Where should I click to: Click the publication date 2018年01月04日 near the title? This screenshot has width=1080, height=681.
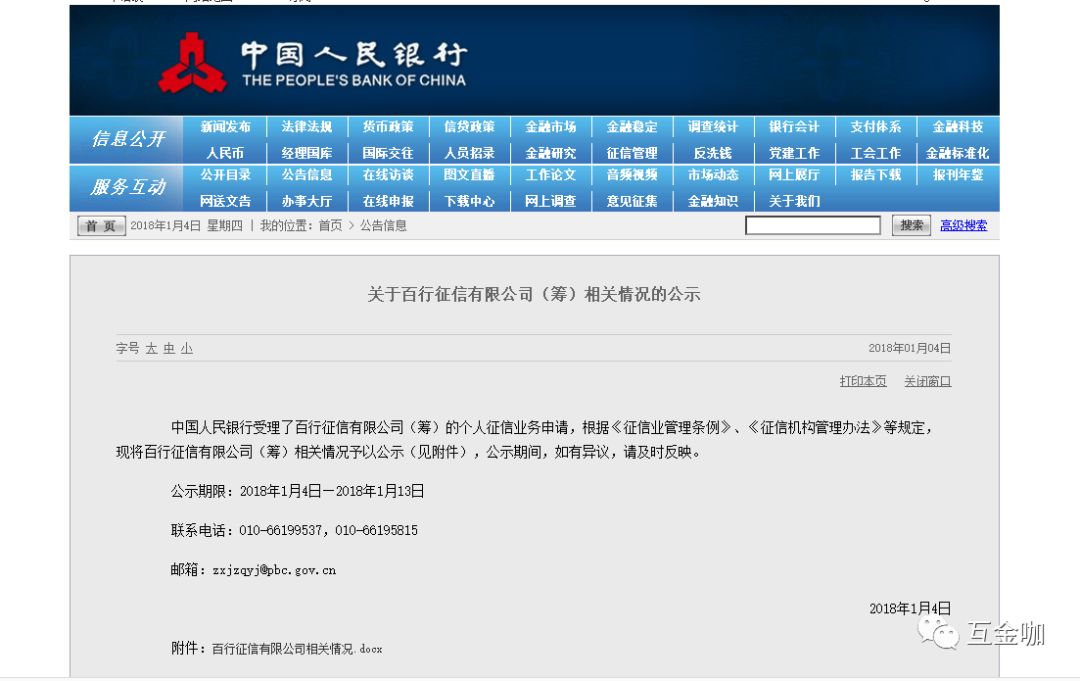coord(909,348)
